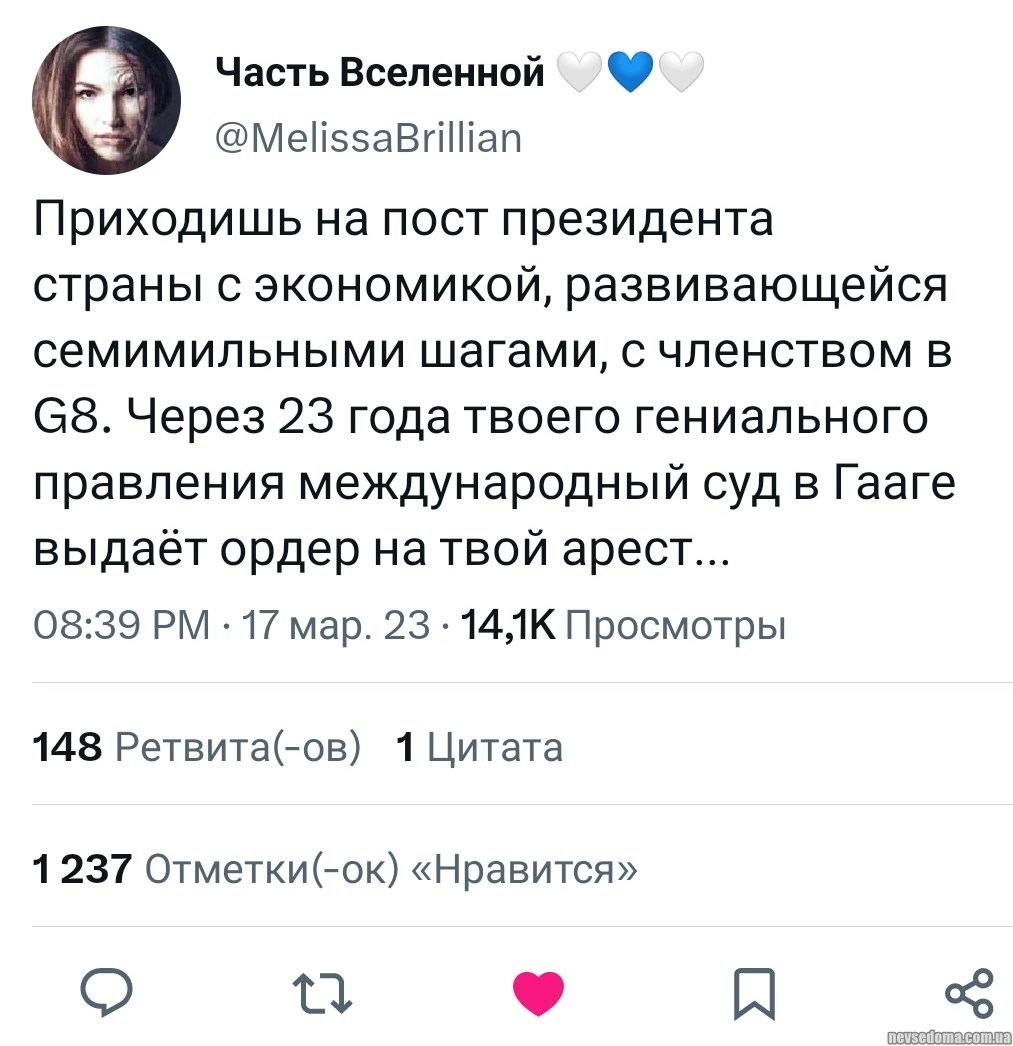Click the 08:39 PM timestamp
The width and height of the screenshot is (1013, 1046).
pos(122,626)
